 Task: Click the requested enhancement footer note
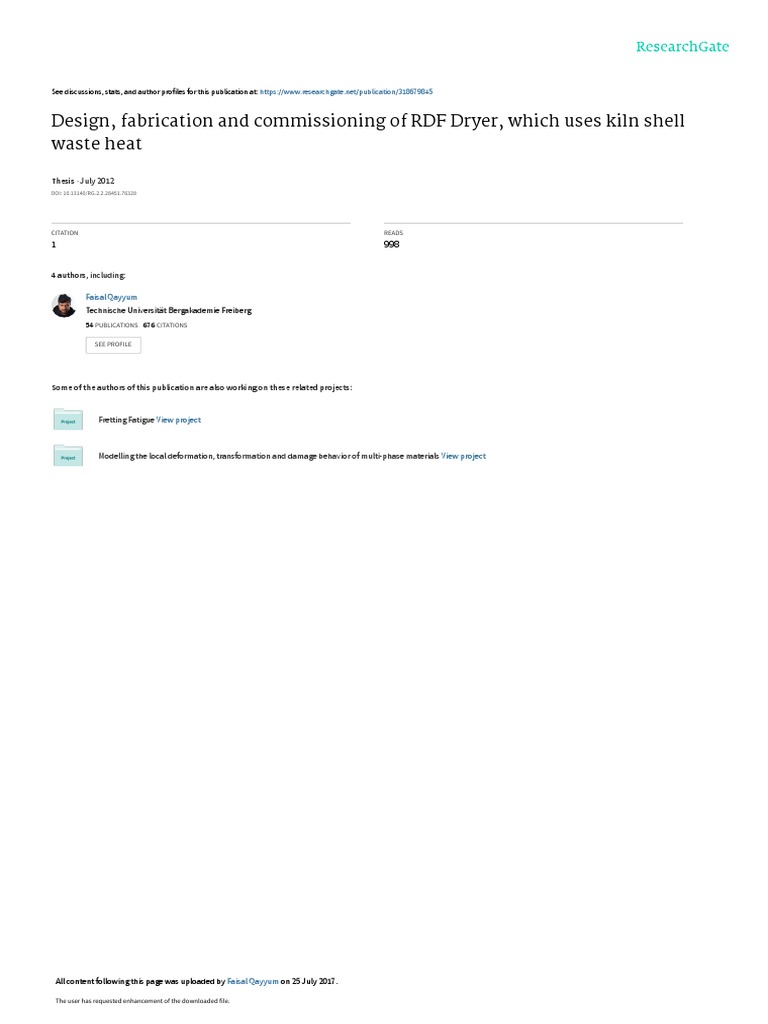(142, 1001)
